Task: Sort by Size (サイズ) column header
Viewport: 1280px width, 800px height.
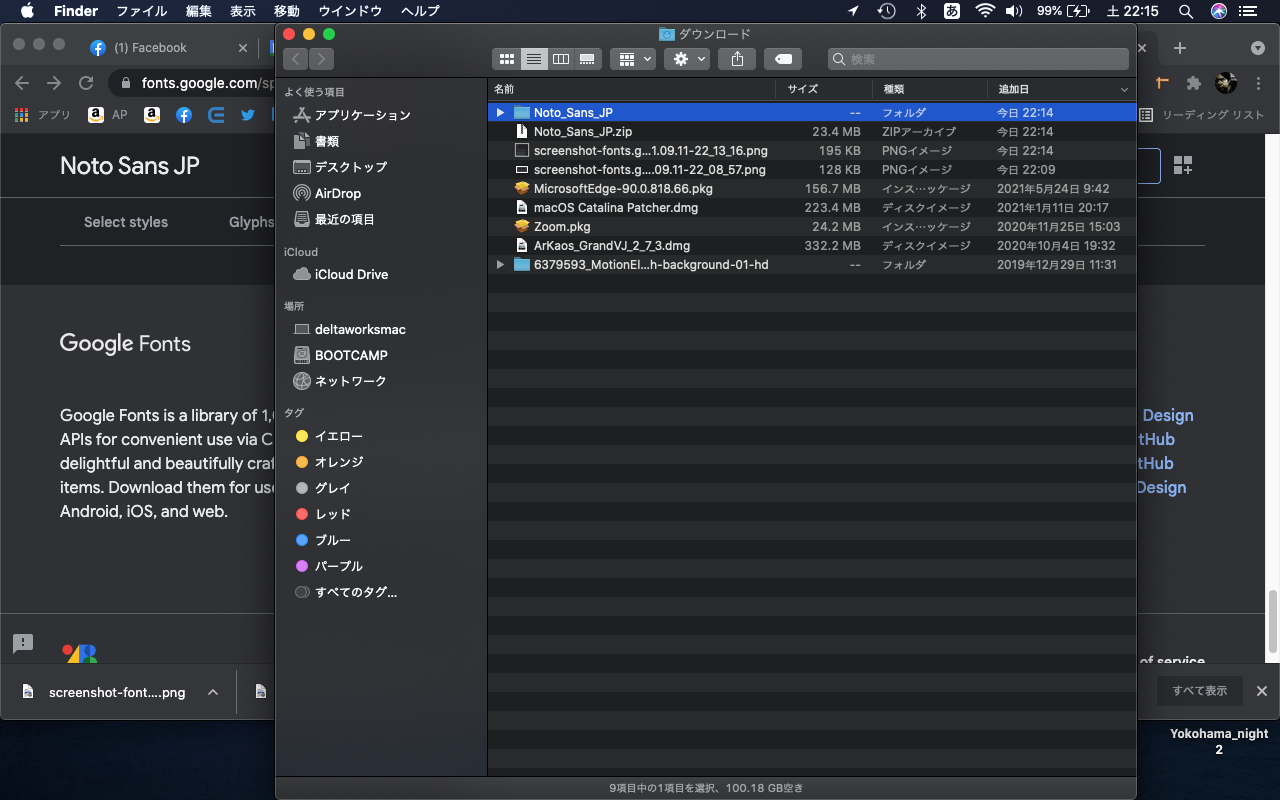Action: point(824,89)
